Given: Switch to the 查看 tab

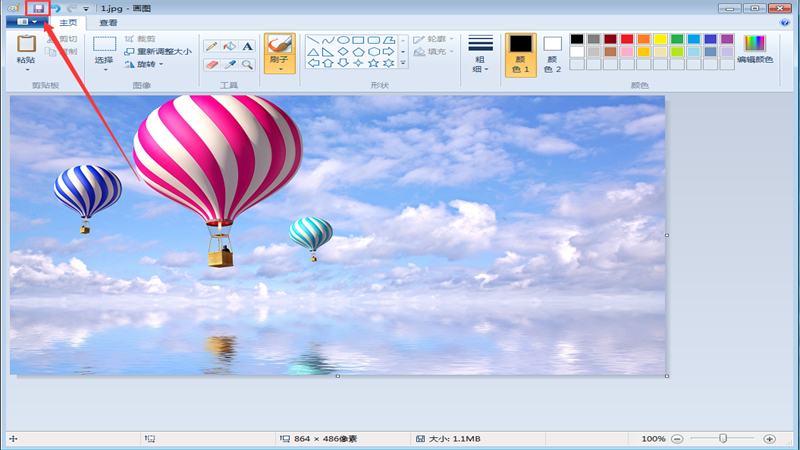Looking at the screenshot, I should (108, 22).
